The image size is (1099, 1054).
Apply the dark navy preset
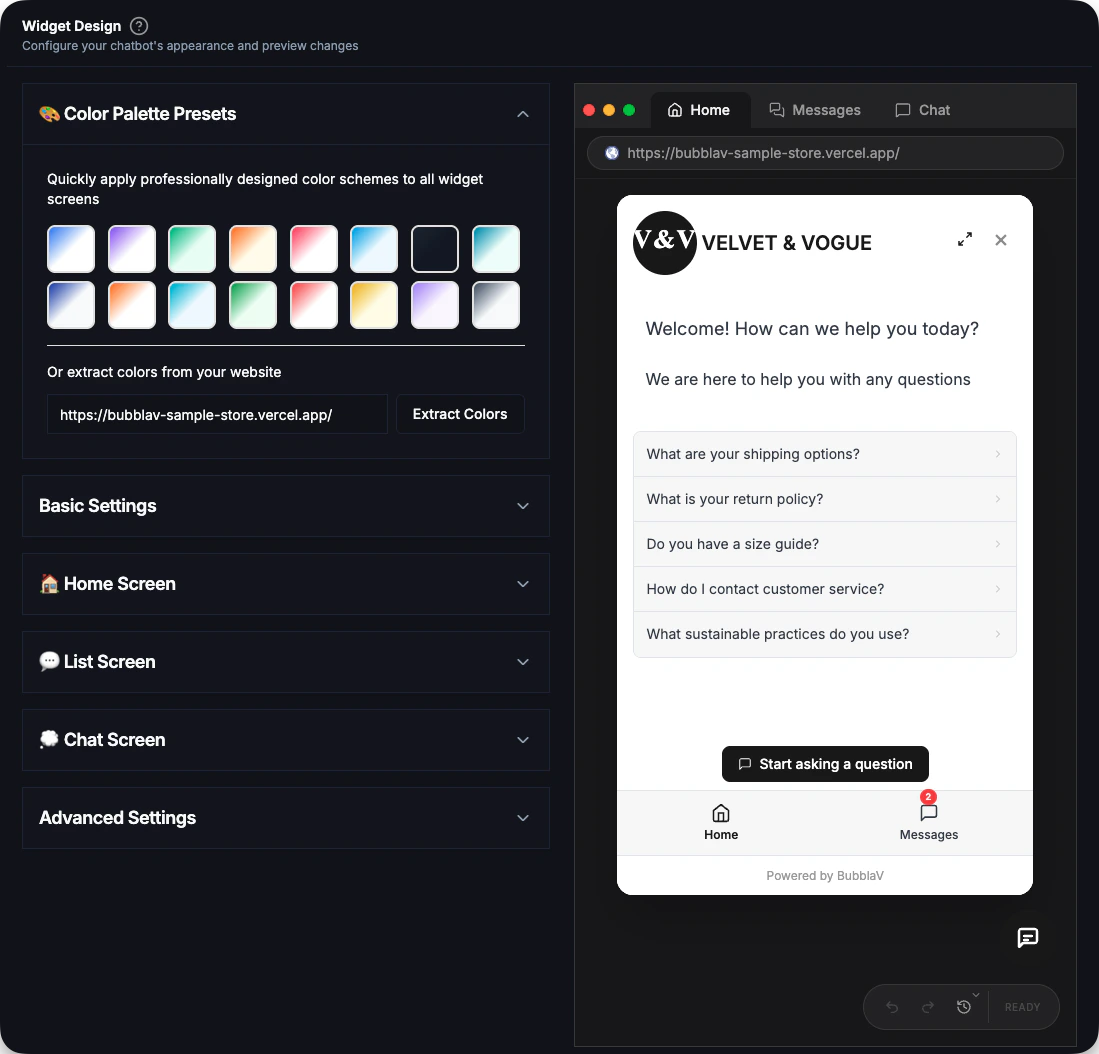pyautogui.click(x=435, y=249)
